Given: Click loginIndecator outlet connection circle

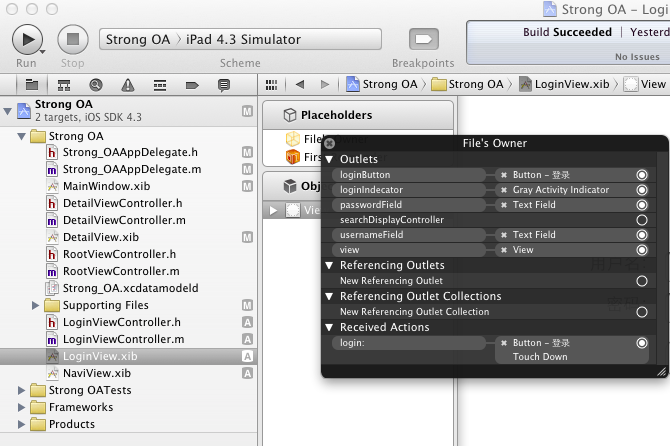Looking at the screenshot, I should pos(642,190).
